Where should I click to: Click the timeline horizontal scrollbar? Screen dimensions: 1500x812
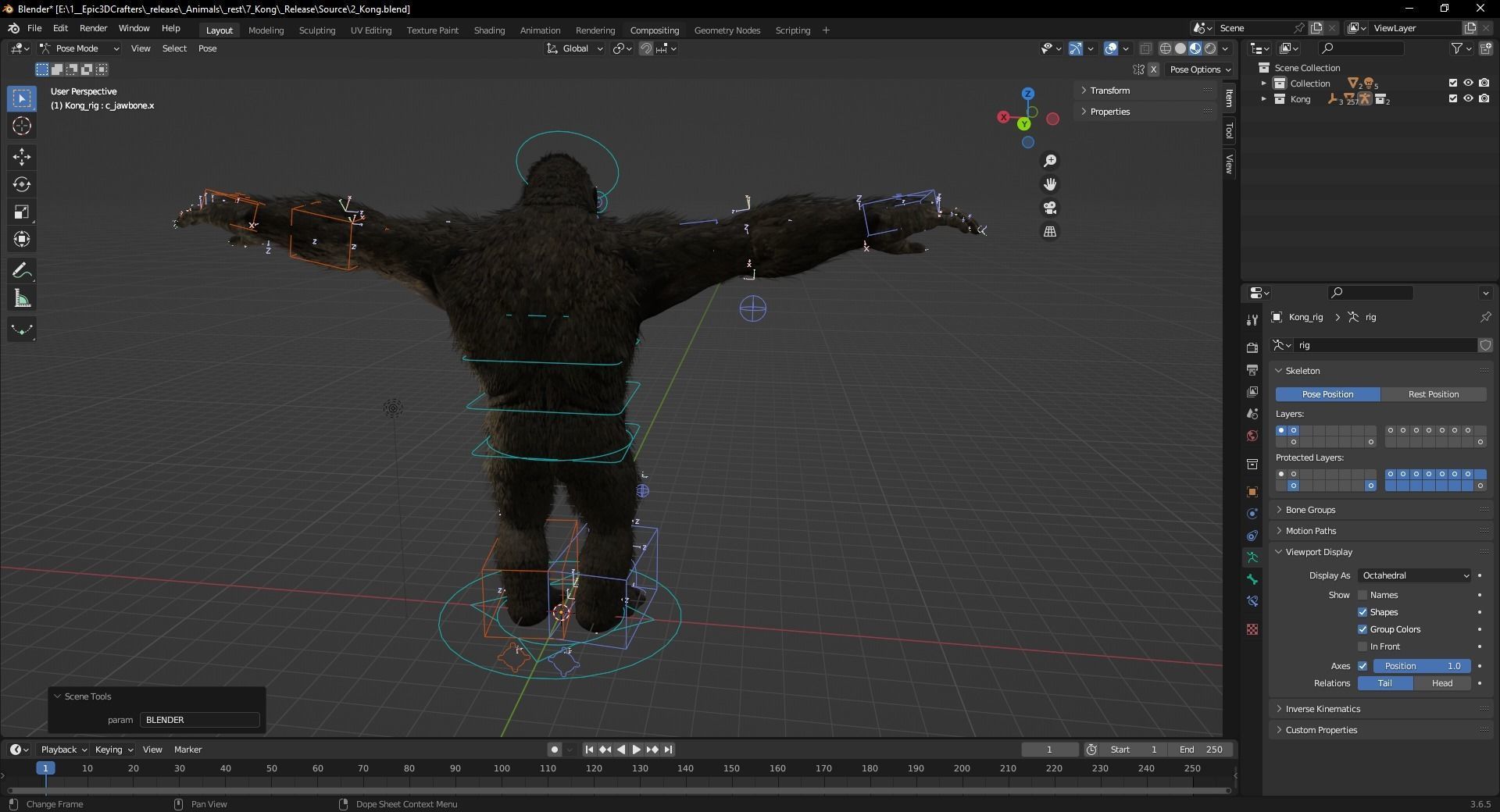coord(617,790)
